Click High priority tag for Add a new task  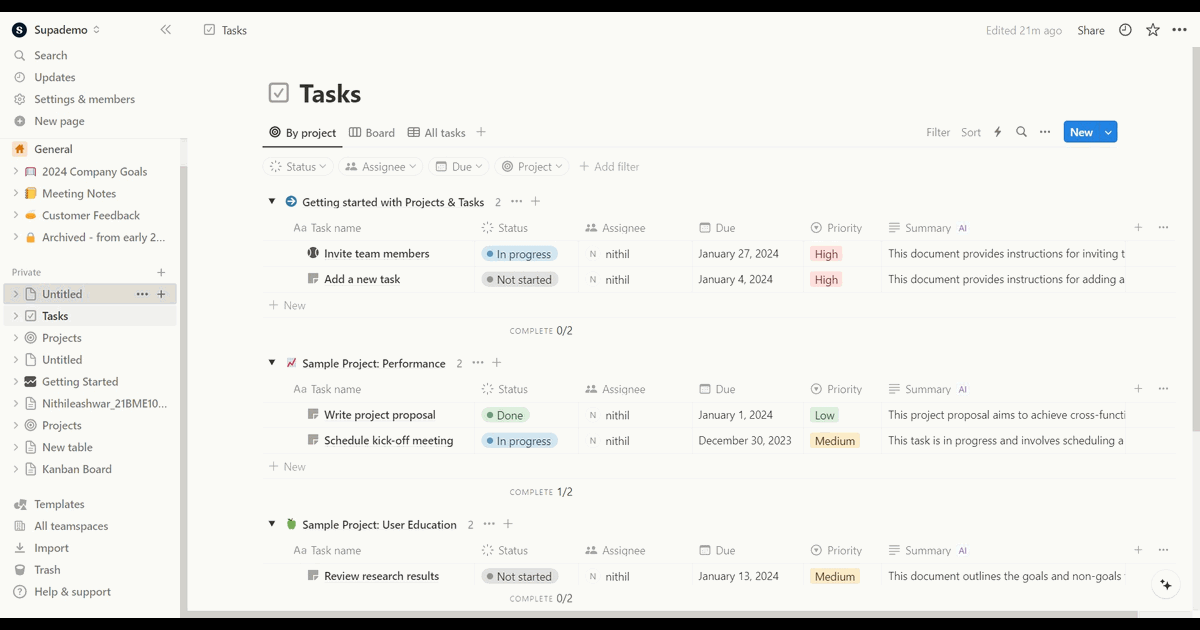click(x=826, y=280)
